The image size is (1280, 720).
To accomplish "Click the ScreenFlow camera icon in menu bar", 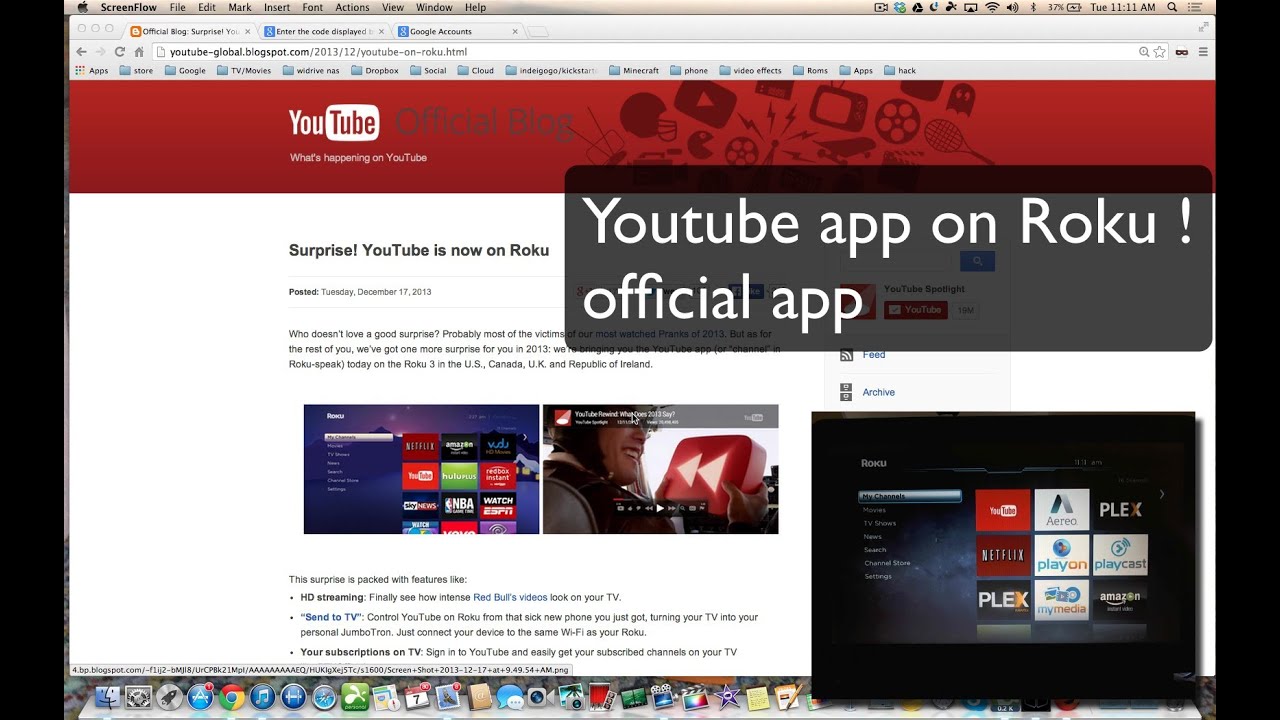I will tap(882, 7).
